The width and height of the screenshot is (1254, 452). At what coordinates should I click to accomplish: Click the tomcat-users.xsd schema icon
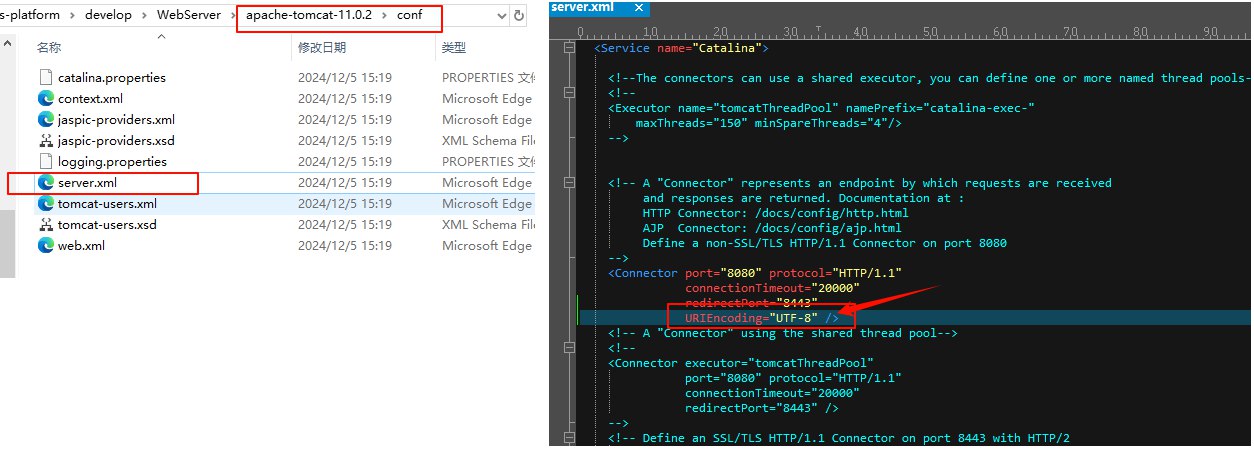(x=45, y=224)
